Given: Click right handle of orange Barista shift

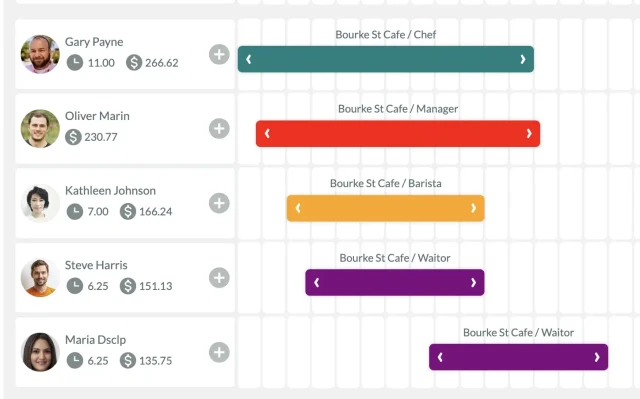Looking at the screenshot, I should [473, 208].
